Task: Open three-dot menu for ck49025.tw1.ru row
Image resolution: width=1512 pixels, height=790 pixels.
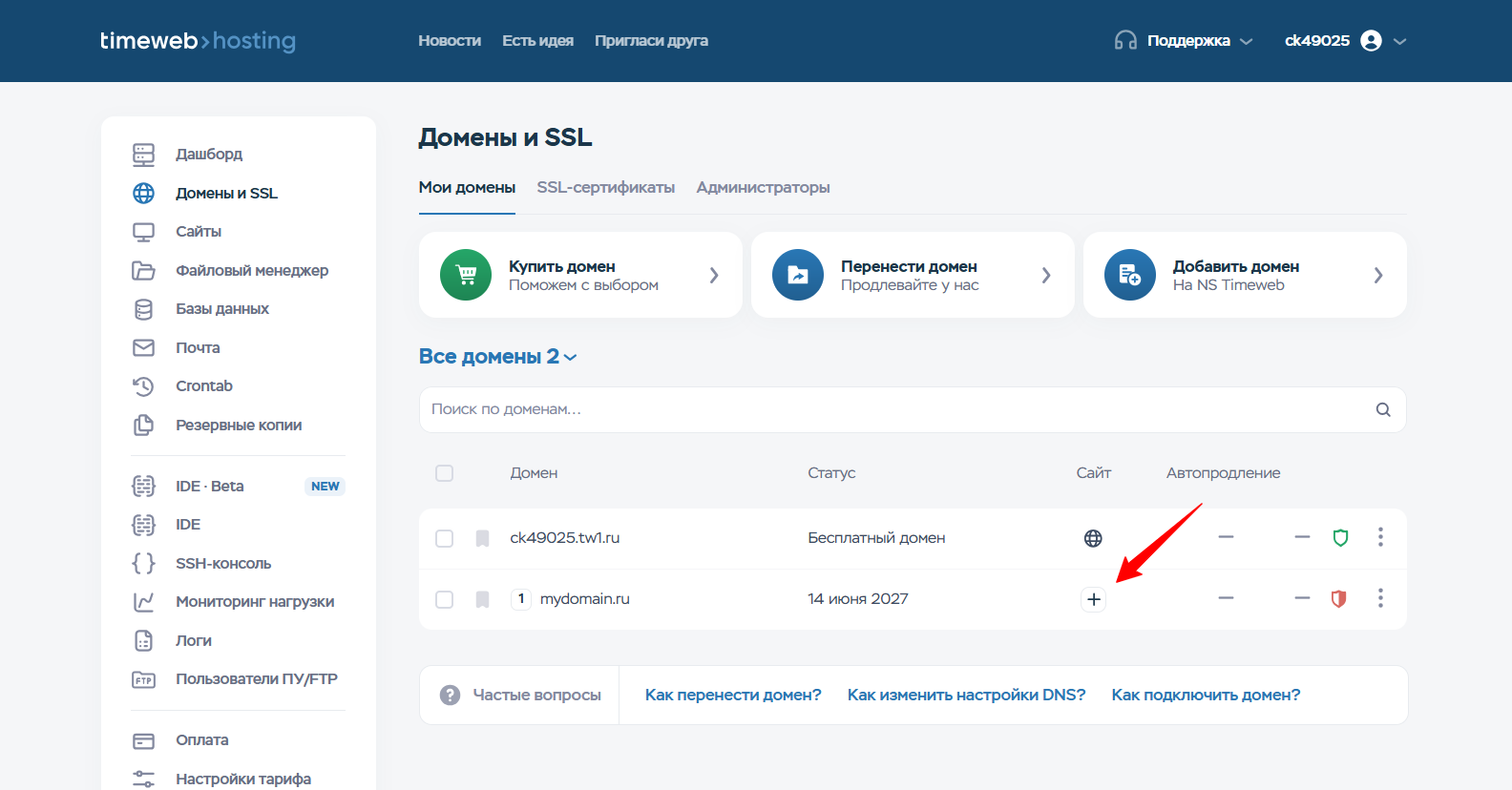Action: pos(1380,537)
